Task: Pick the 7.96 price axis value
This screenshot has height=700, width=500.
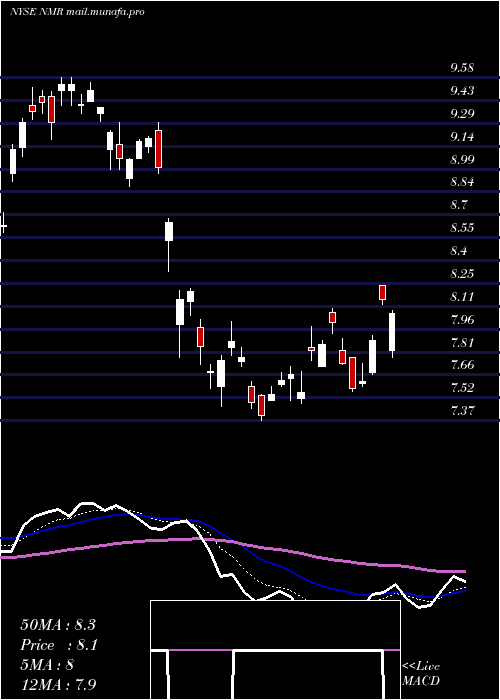Action: [462, 319]
